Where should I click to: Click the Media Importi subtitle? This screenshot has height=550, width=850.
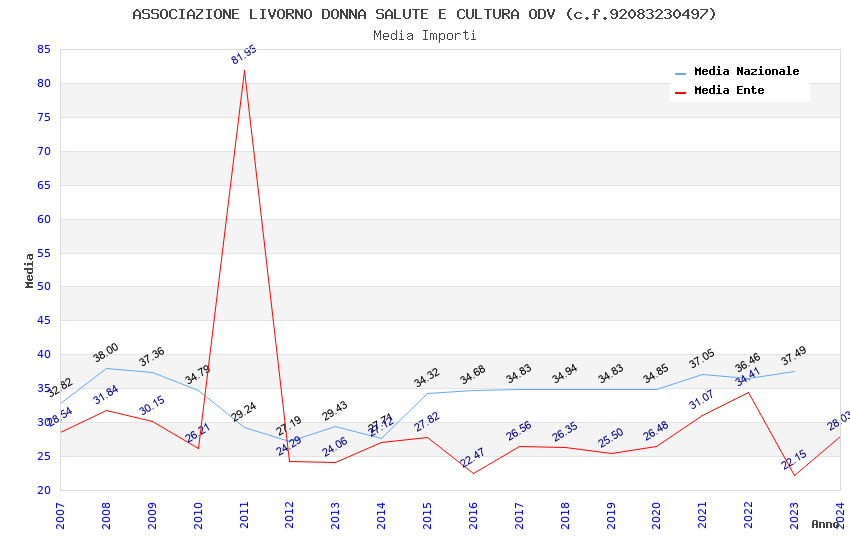click(x=424, y=35)
